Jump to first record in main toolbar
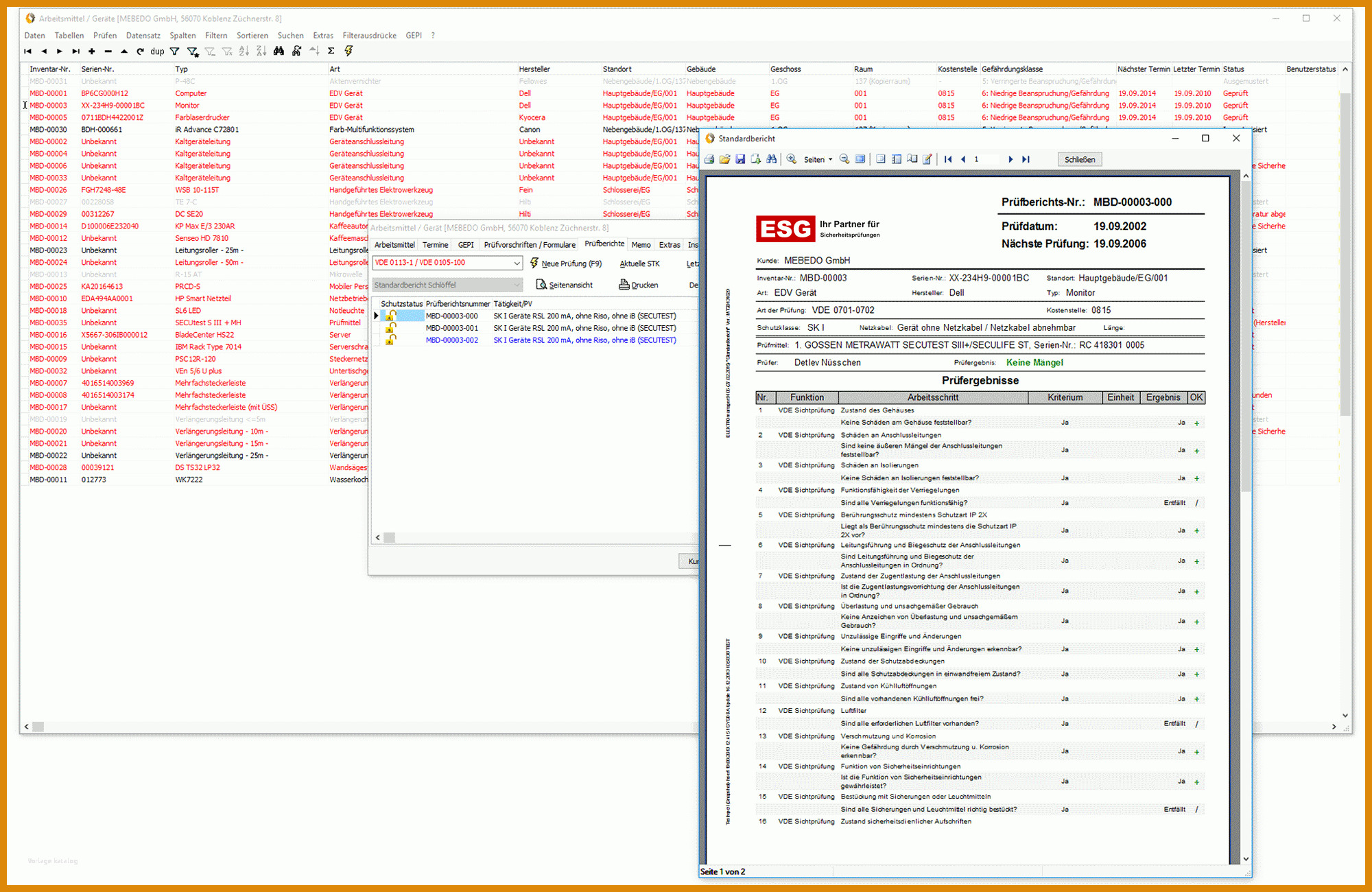Image resolution: width=1372 pixels, height=892 pixels. 27,51
